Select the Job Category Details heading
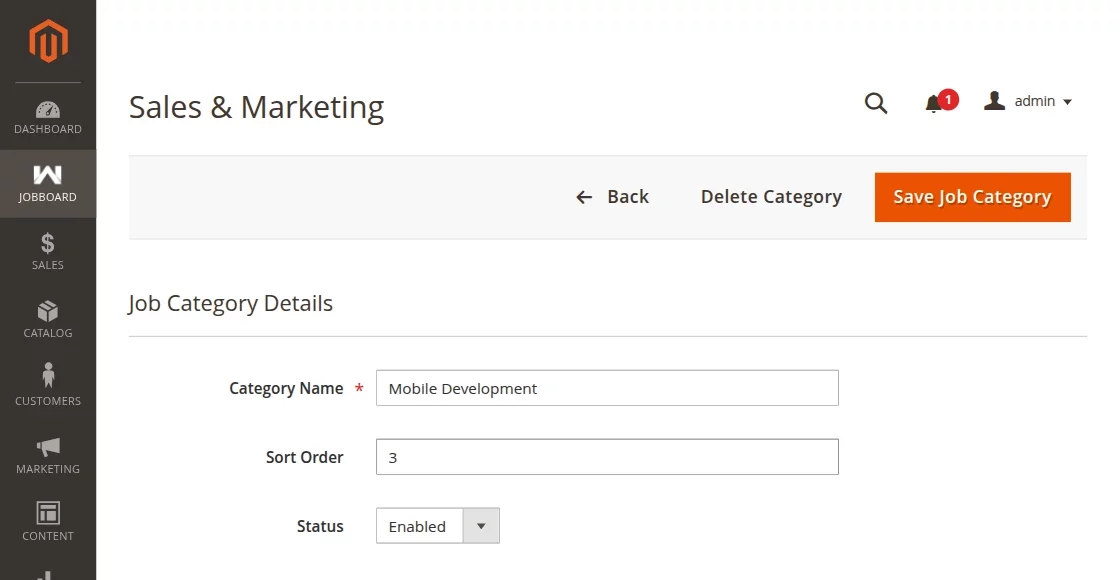 coord(230,303)
